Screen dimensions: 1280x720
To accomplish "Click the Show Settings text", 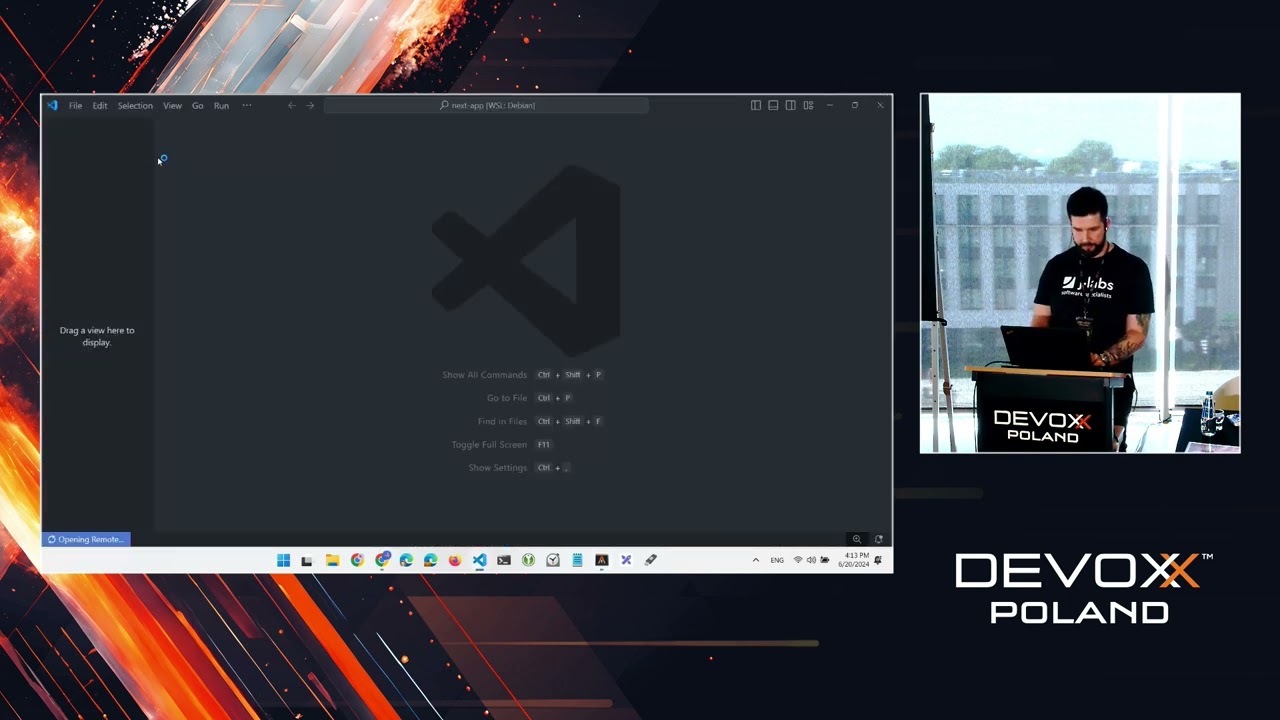I will pyautogui.click(x=497, y=468).
